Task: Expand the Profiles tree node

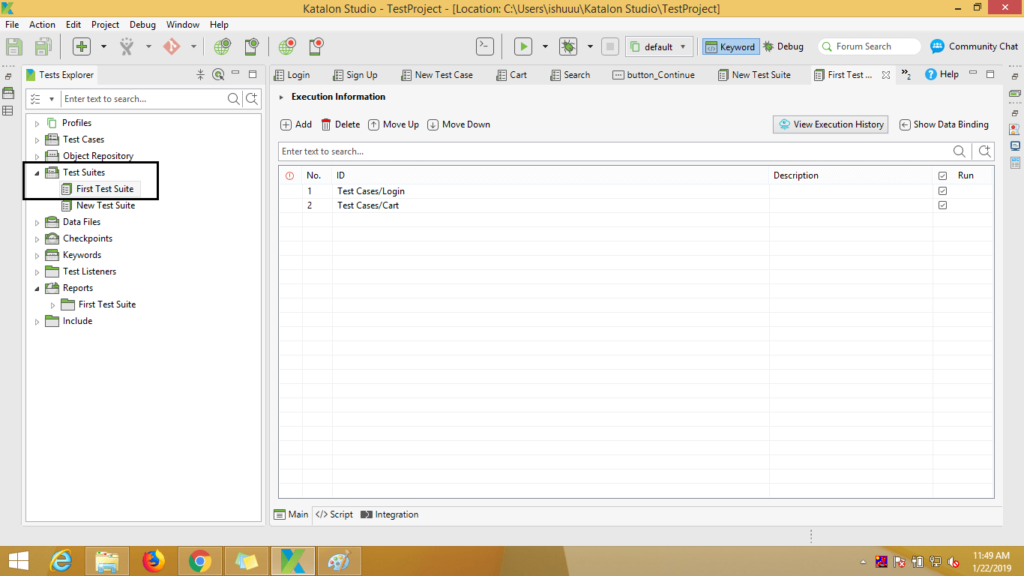Action: (x=37, y=123)
